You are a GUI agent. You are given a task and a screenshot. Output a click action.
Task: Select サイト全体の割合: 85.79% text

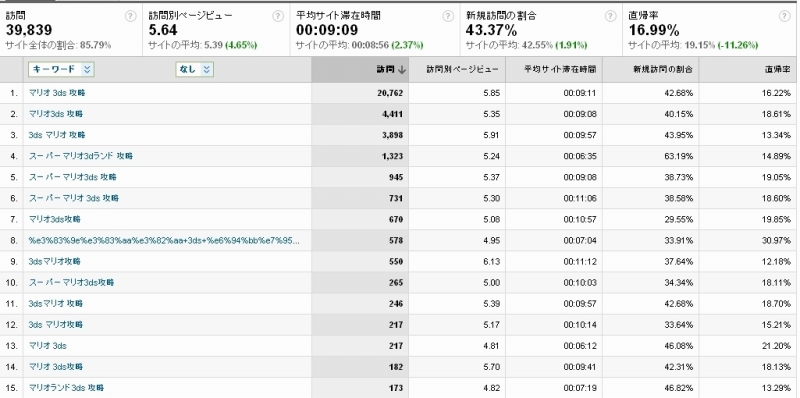[58, 45]
